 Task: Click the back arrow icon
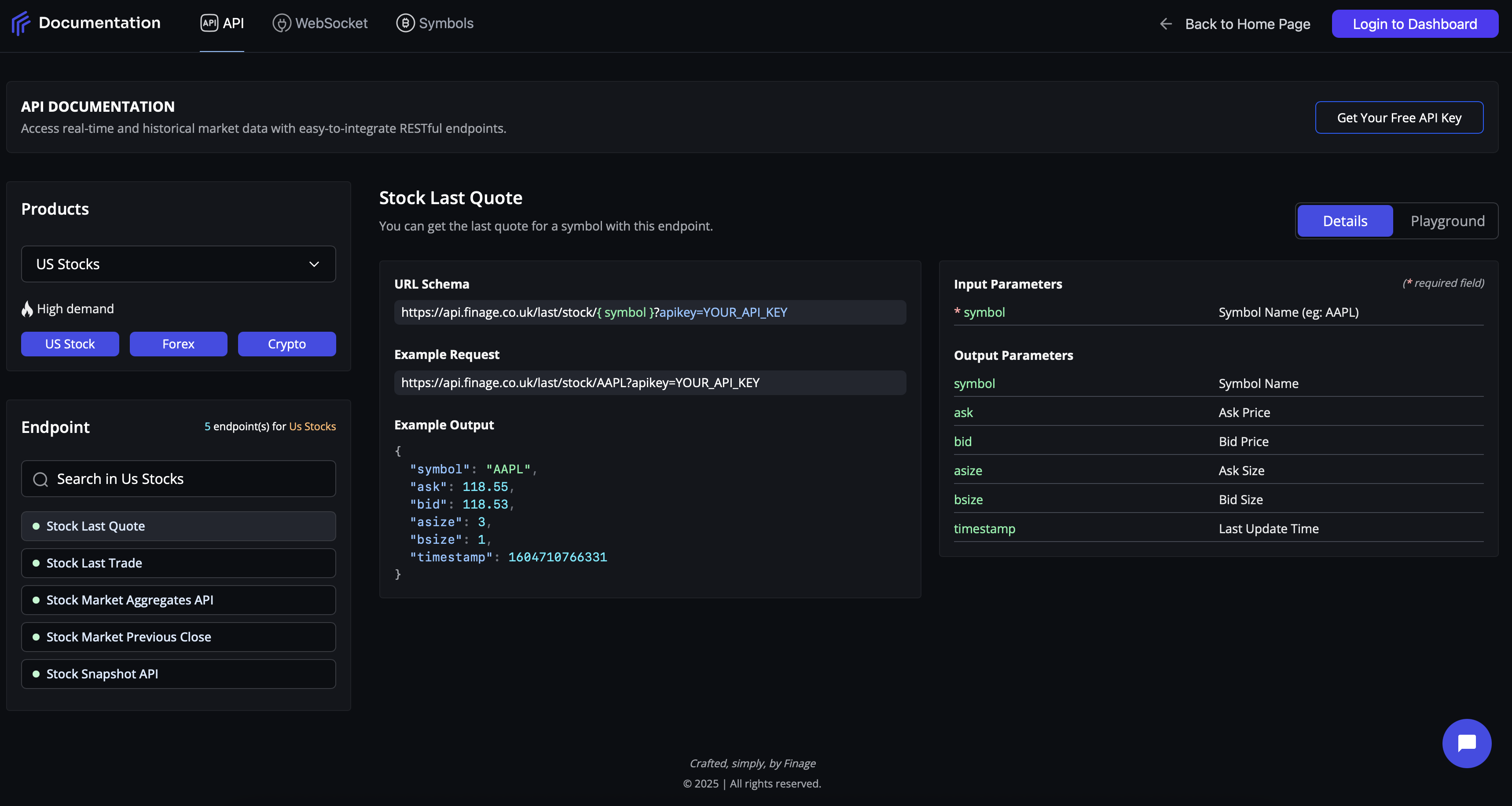click(1166, 24)
